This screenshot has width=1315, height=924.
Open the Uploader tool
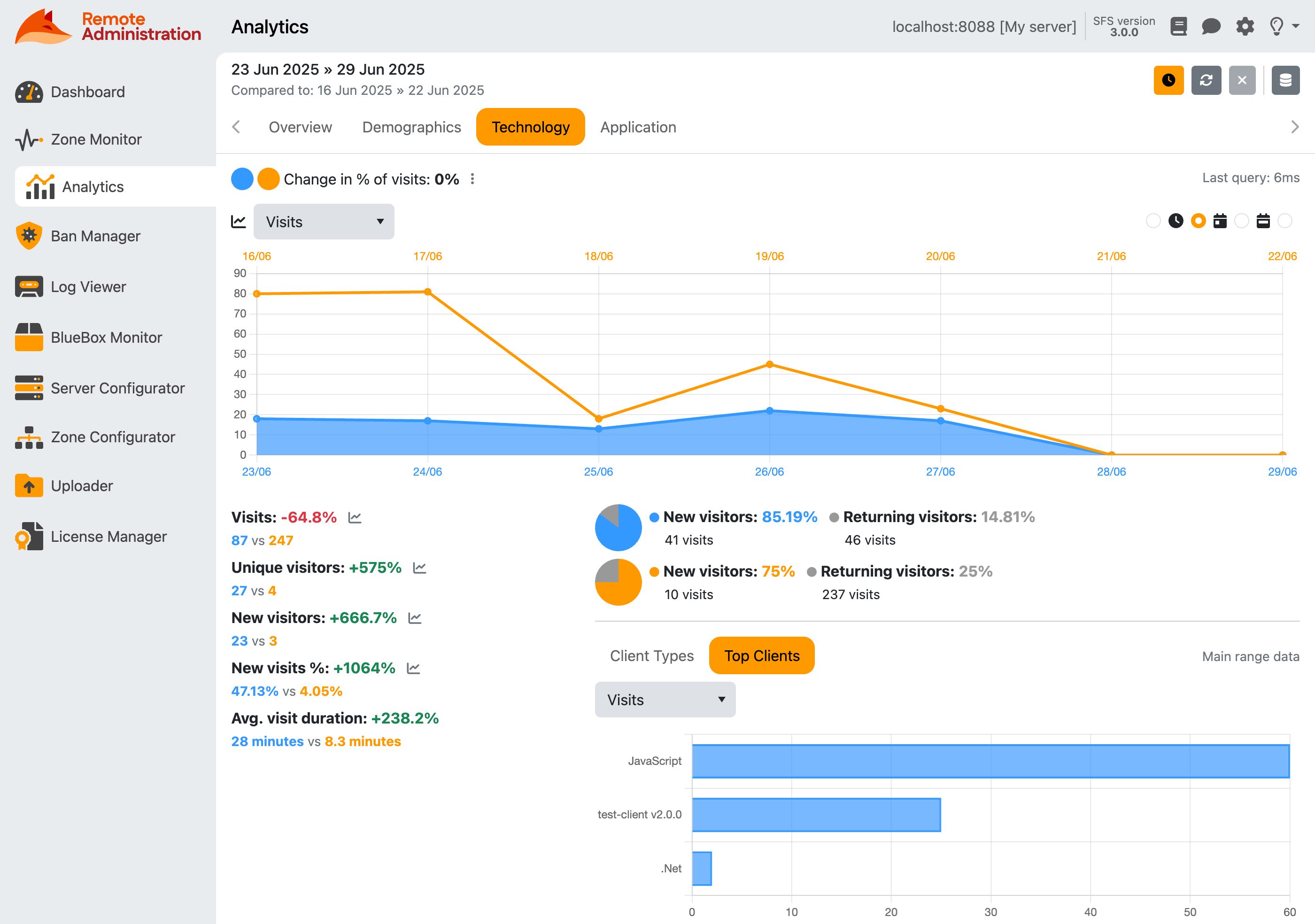(82, 485)
